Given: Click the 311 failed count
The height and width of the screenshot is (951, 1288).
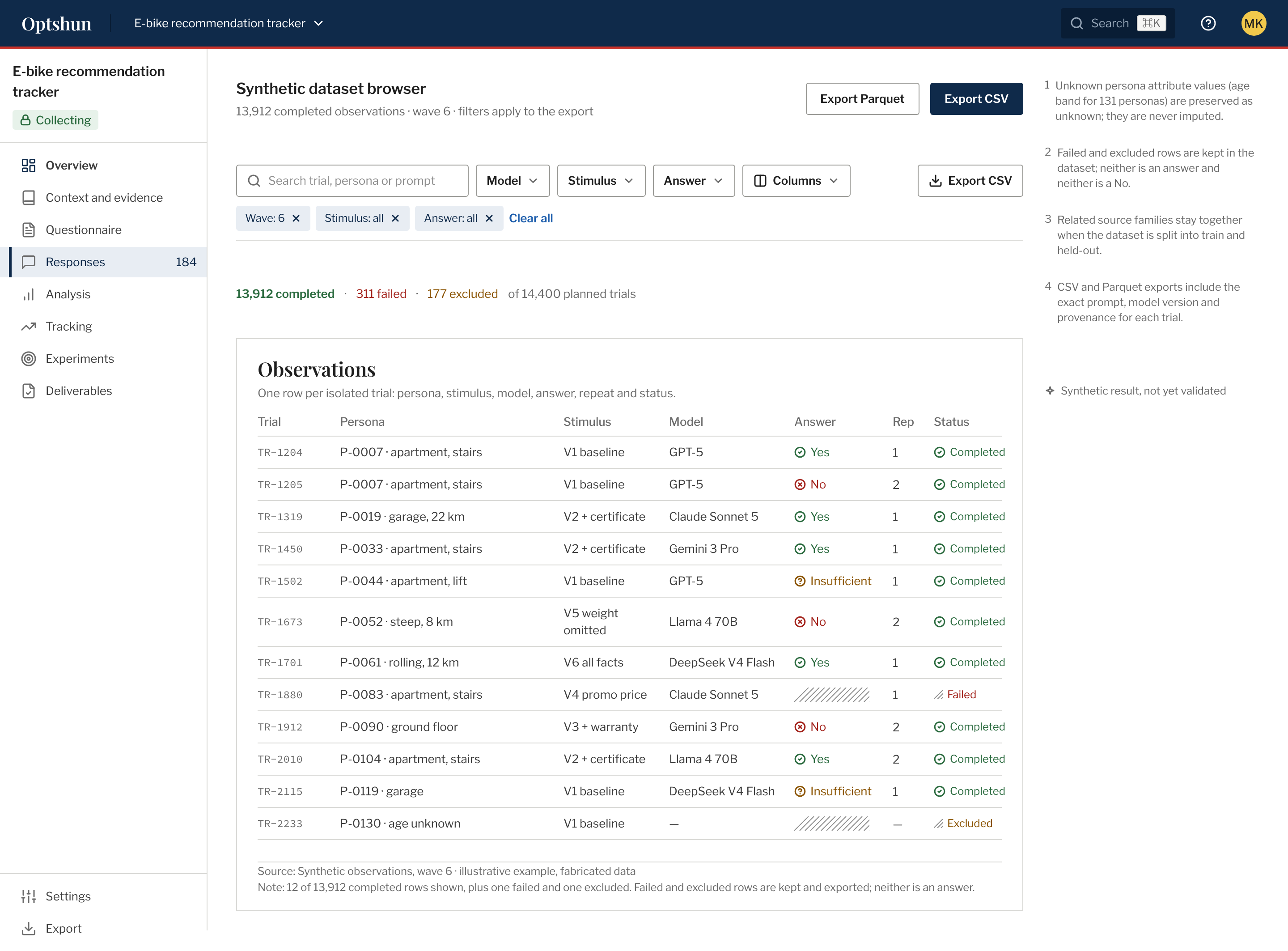Looking at the screenshot, I should click(x=381, y=294).
